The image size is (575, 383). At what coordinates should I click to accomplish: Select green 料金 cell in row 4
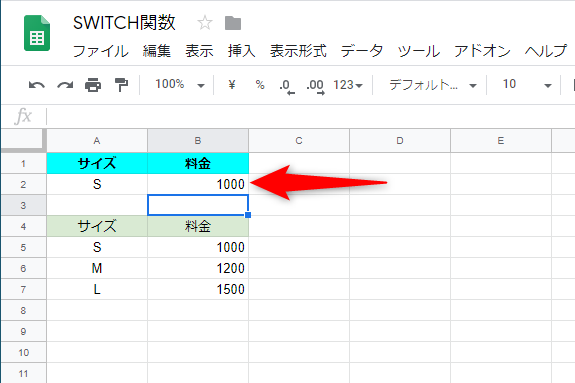198,226
